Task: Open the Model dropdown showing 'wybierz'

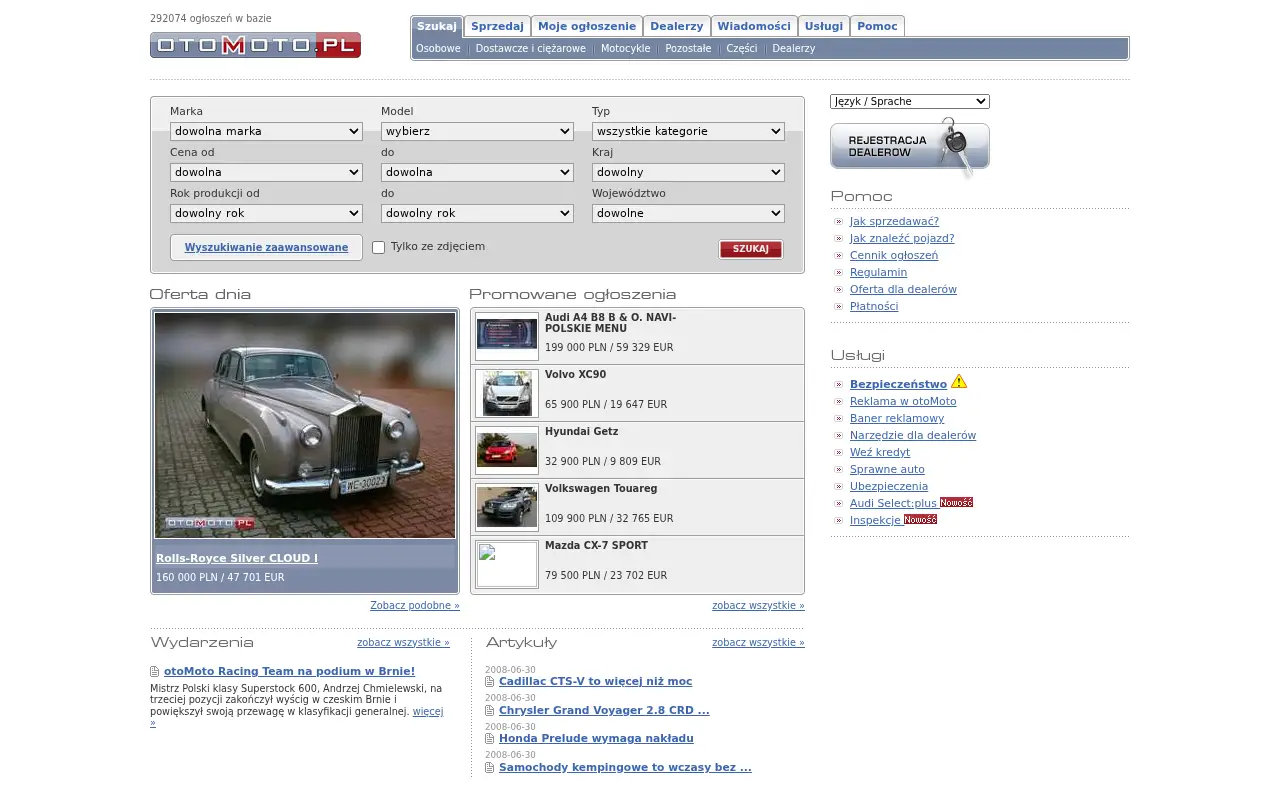Action: coord(477,131)
